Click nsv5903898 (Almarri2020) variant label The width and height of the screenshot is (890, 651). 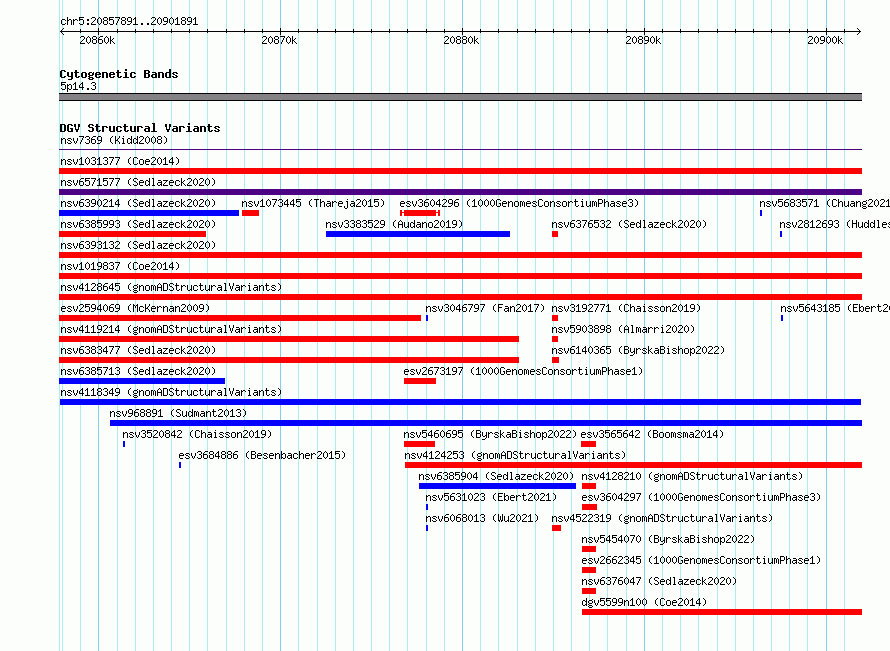point(623,329)
